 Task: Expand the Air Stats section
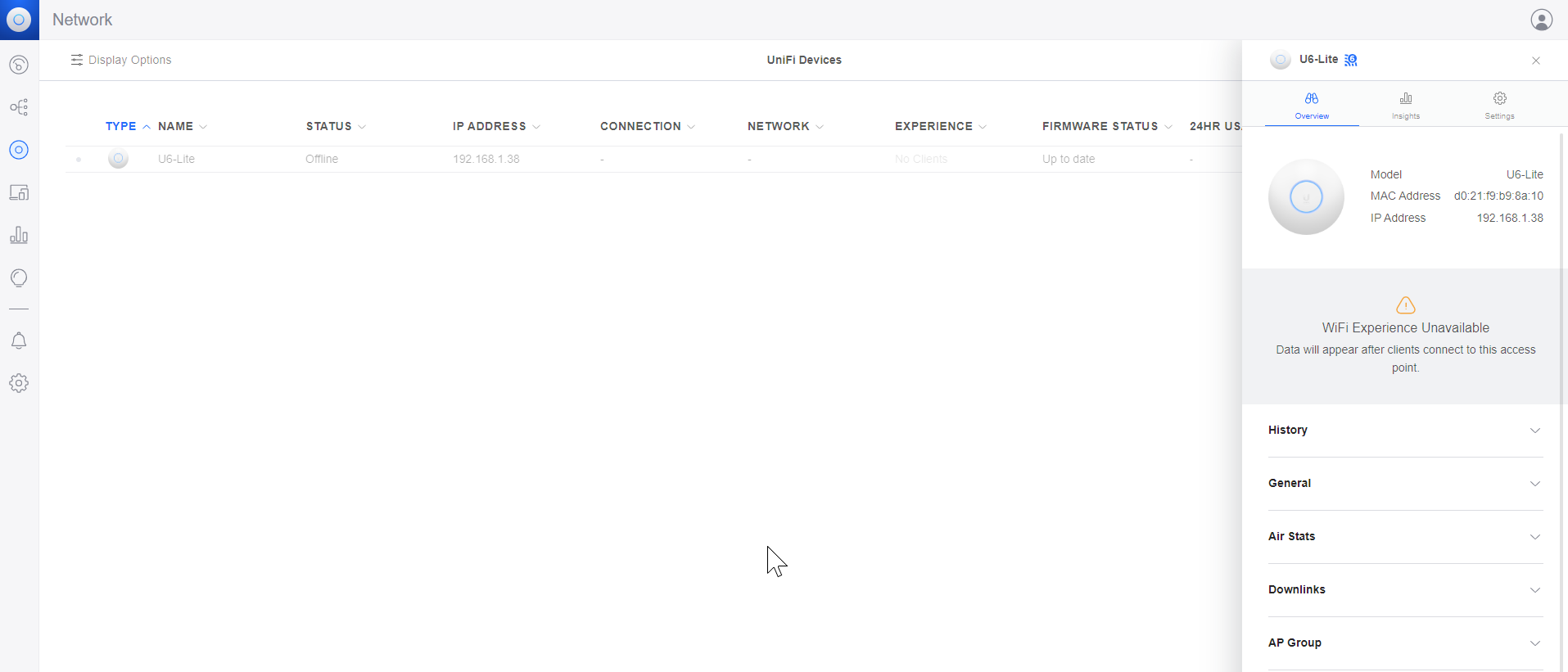point(1405,537)
